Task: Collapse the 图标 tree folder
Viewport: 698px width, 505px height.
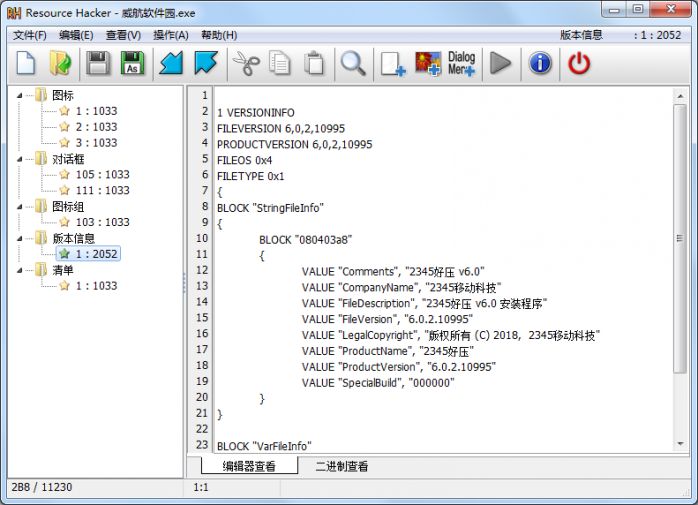Action: (x=20, y=95)
